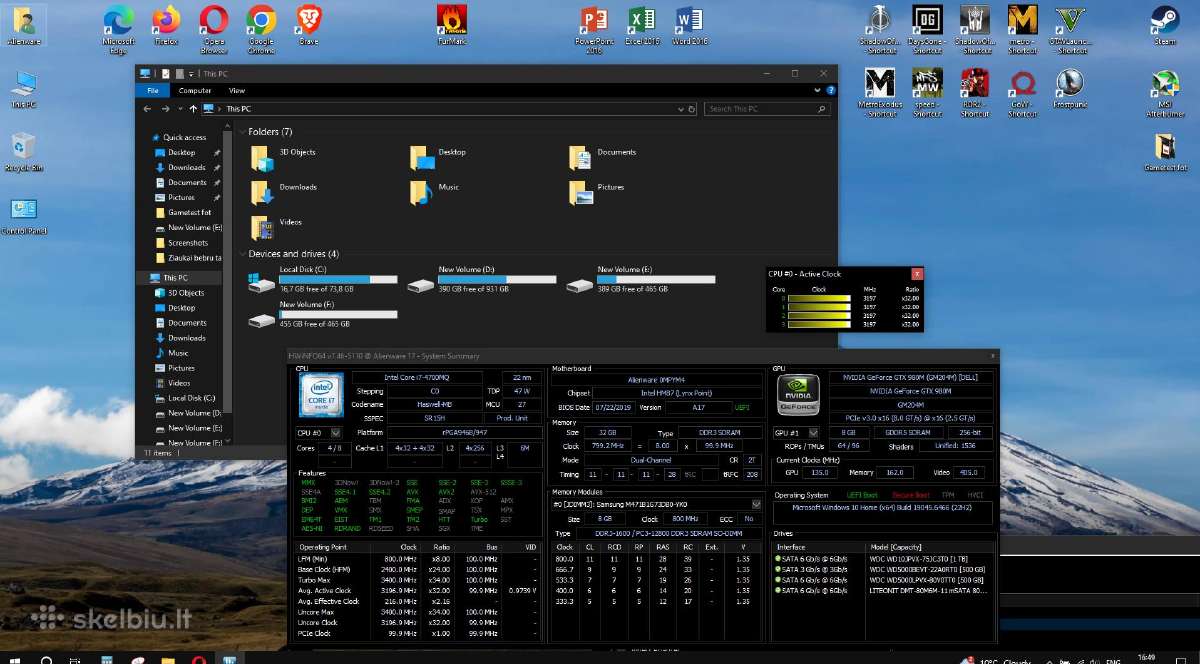The height and width of the screenshot is (664, 1200).
Task: Open the CPU #0 selector dropdown in HWiNFO
Action: point(335,433)
